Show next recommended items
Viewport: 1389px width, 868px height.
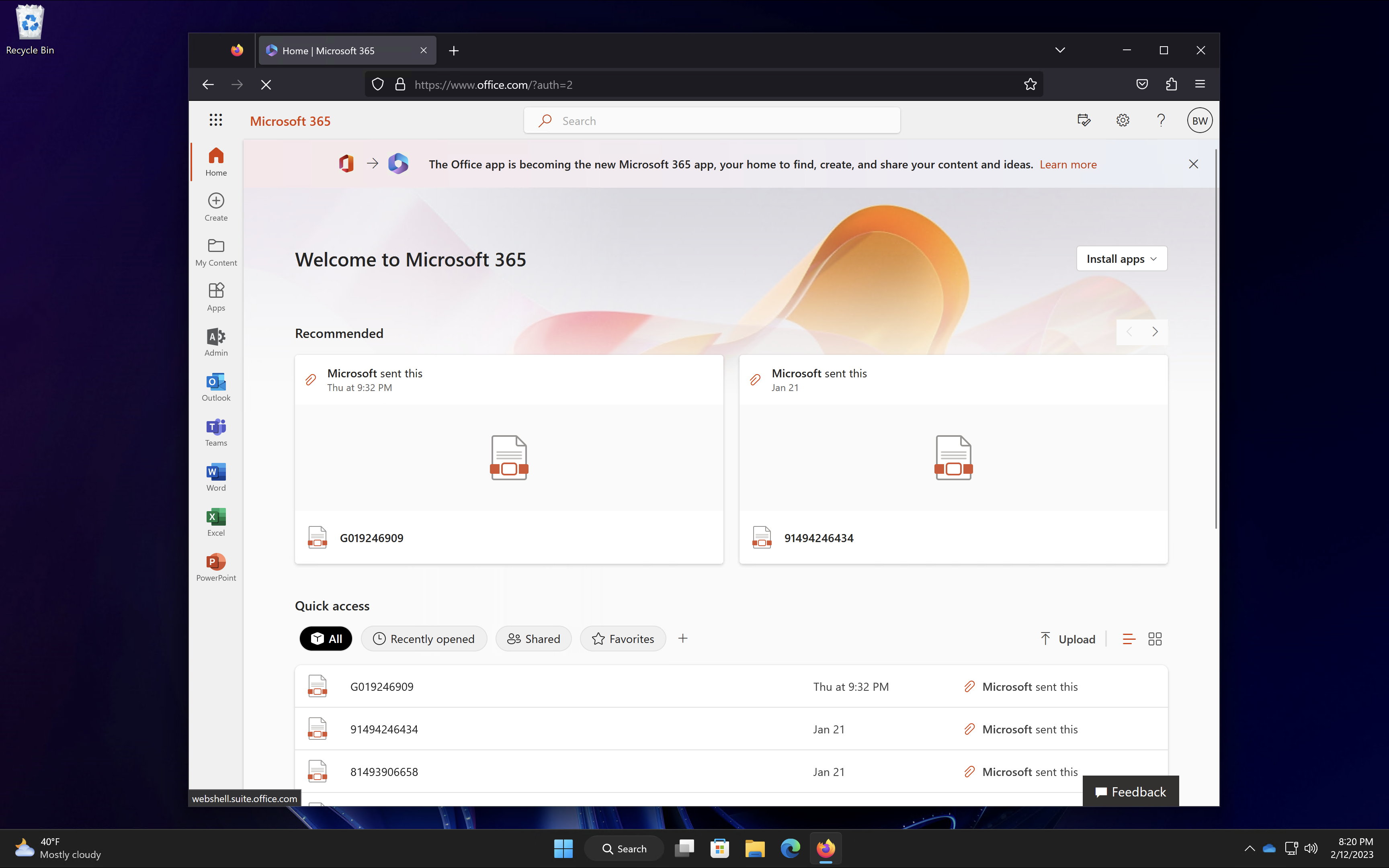click(1155, 332)
